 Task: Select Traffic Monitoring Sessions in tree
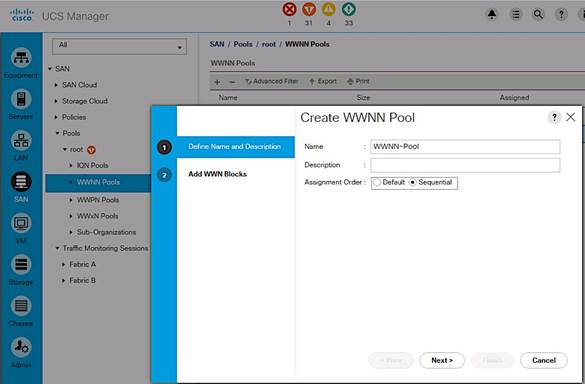pos(105,248)
